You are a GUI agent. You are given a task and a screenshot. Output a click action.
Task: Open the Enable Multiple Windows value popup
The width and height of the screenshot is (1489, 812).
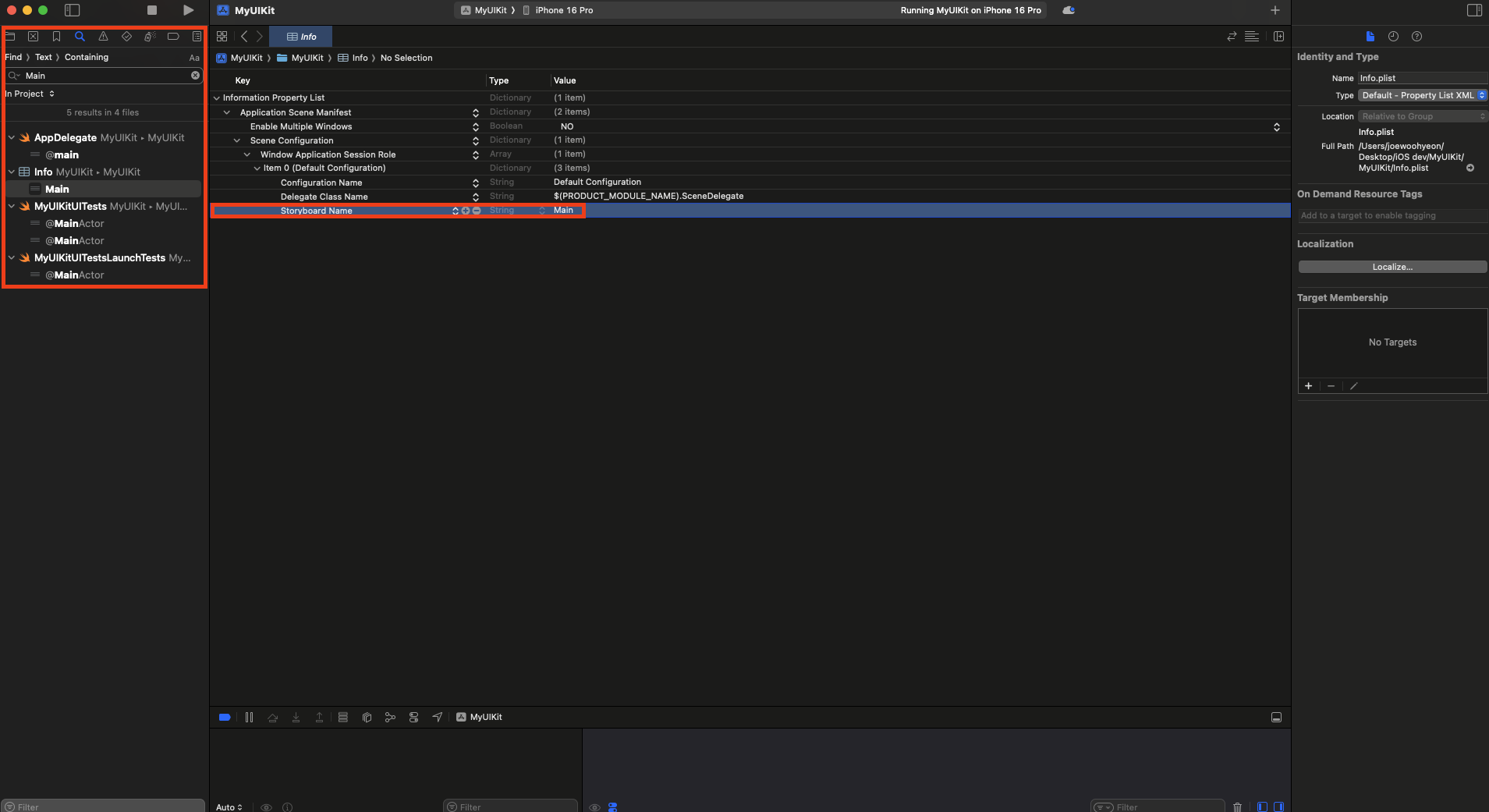pos(1277,126)
